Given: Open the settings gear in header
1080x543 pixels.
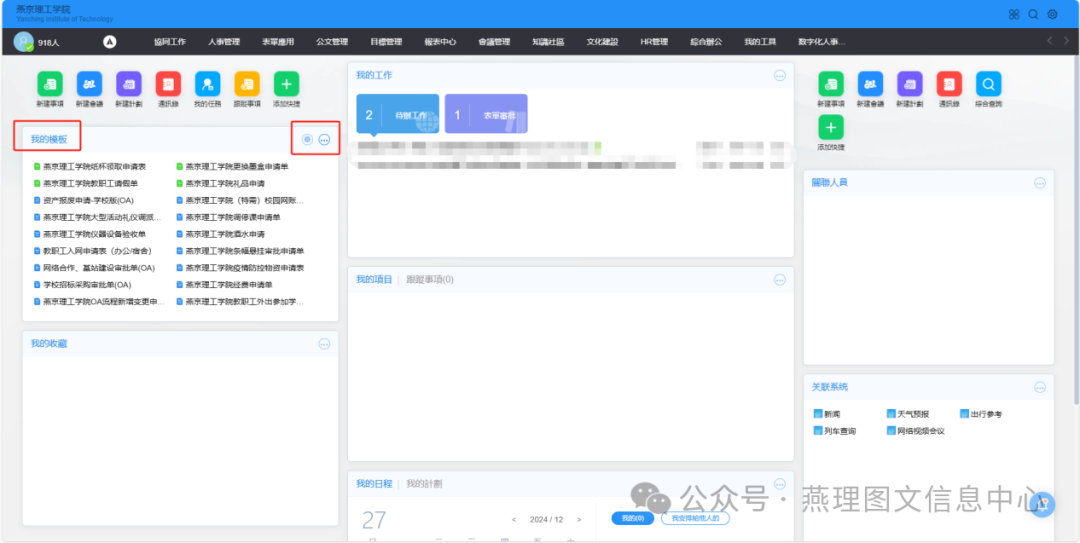Looking at the screenshot, I should pos(1052,14).
